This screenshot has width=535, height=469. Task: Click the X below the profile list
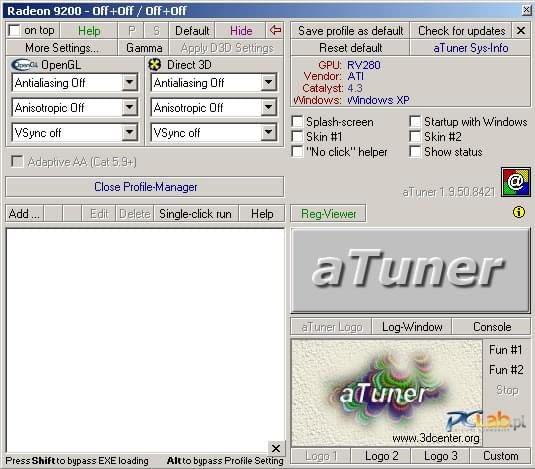276,448
